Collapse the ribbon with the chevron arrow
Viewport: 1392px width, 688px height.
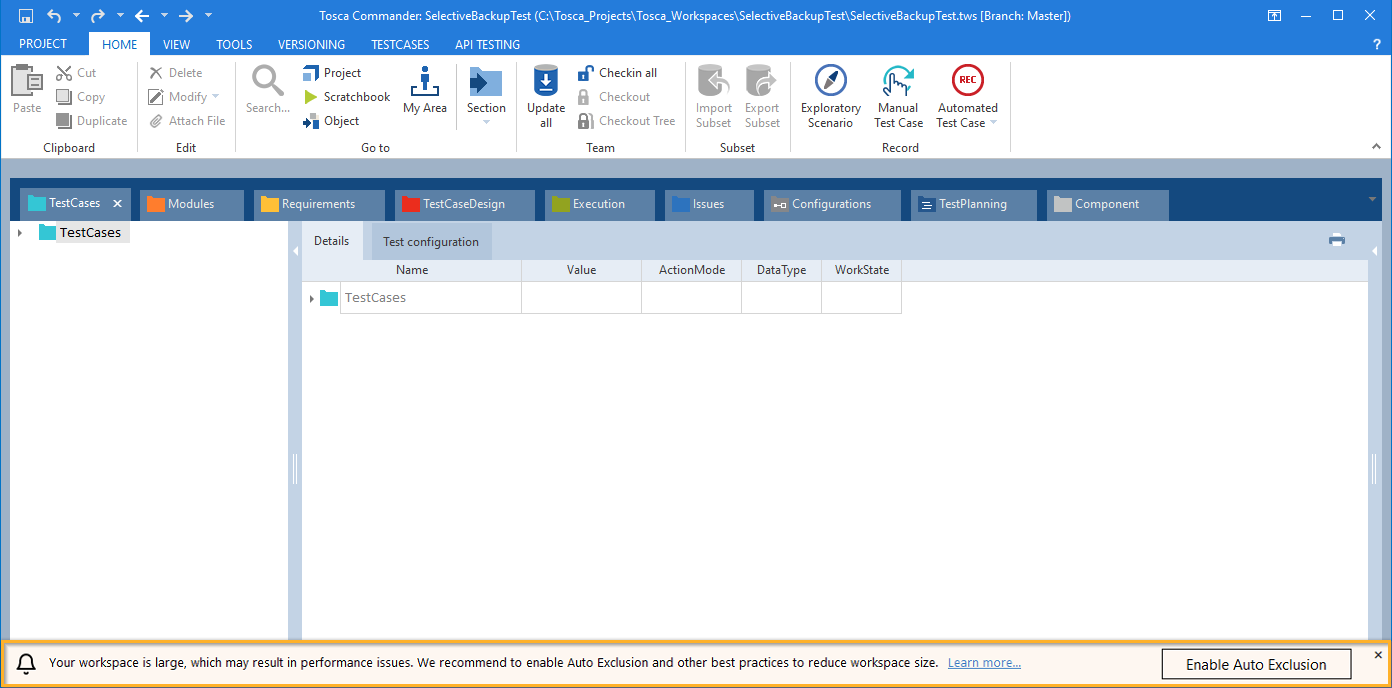1376,147
